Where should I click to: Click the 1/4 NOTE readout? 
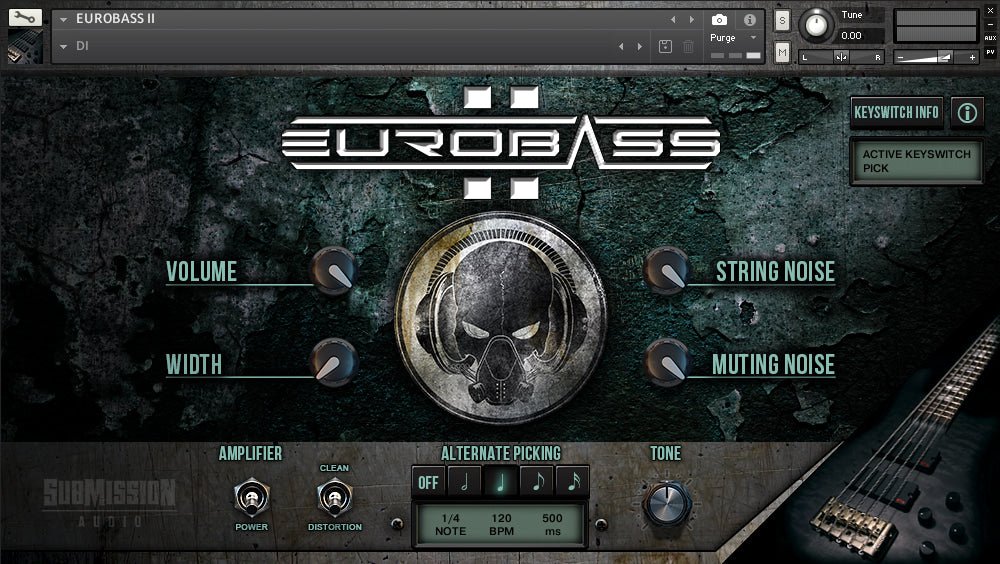450,524
